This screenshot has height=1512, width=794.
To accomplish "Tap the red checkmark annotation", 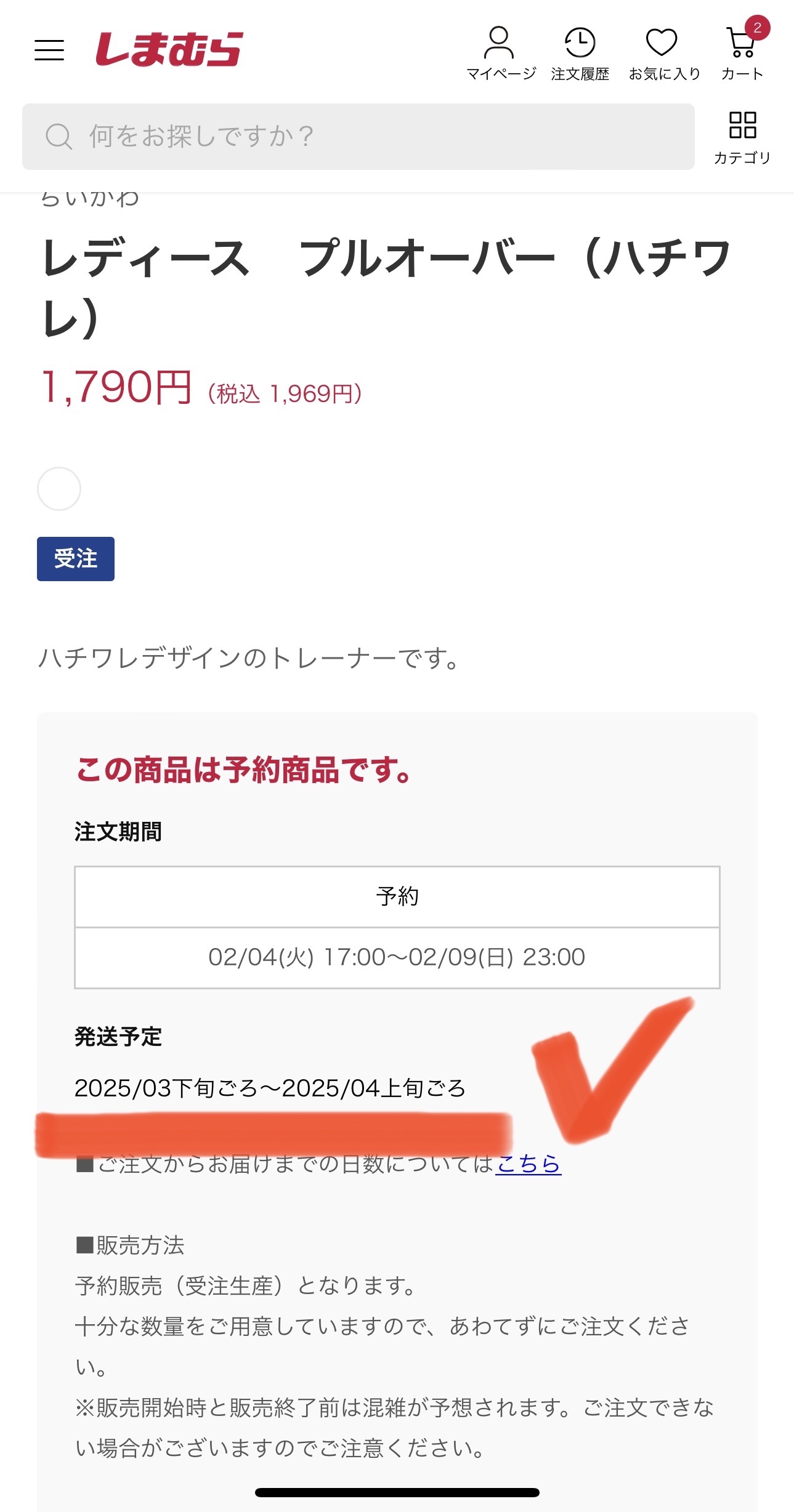I will [x=610, y=1068].
